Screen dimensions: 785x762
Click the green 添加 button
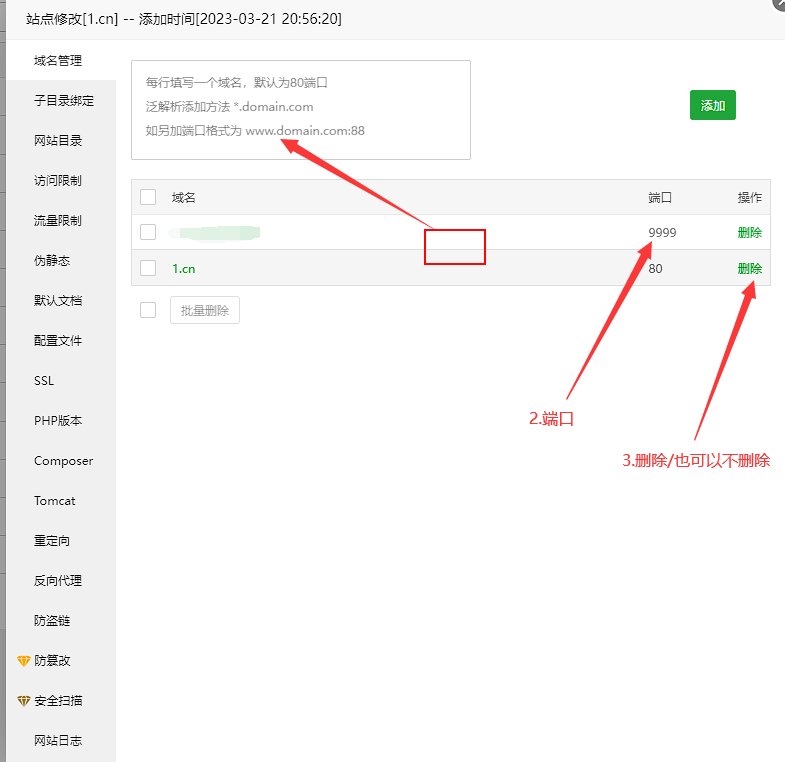712,105
